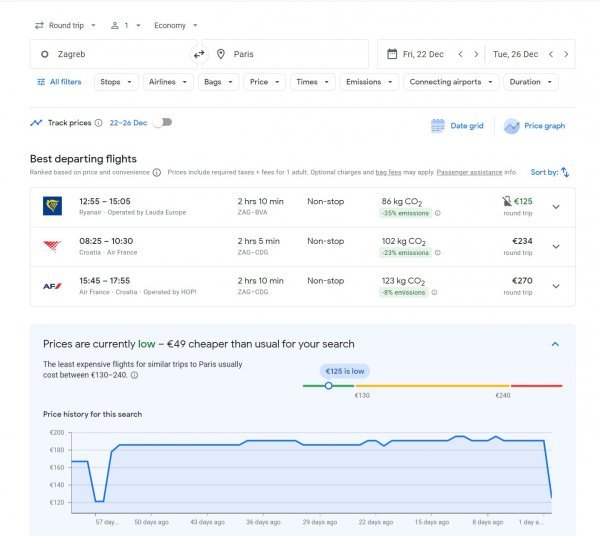Open the Economy class selector
The width and height of the screenshot is (600, 536).
point(176,26)
